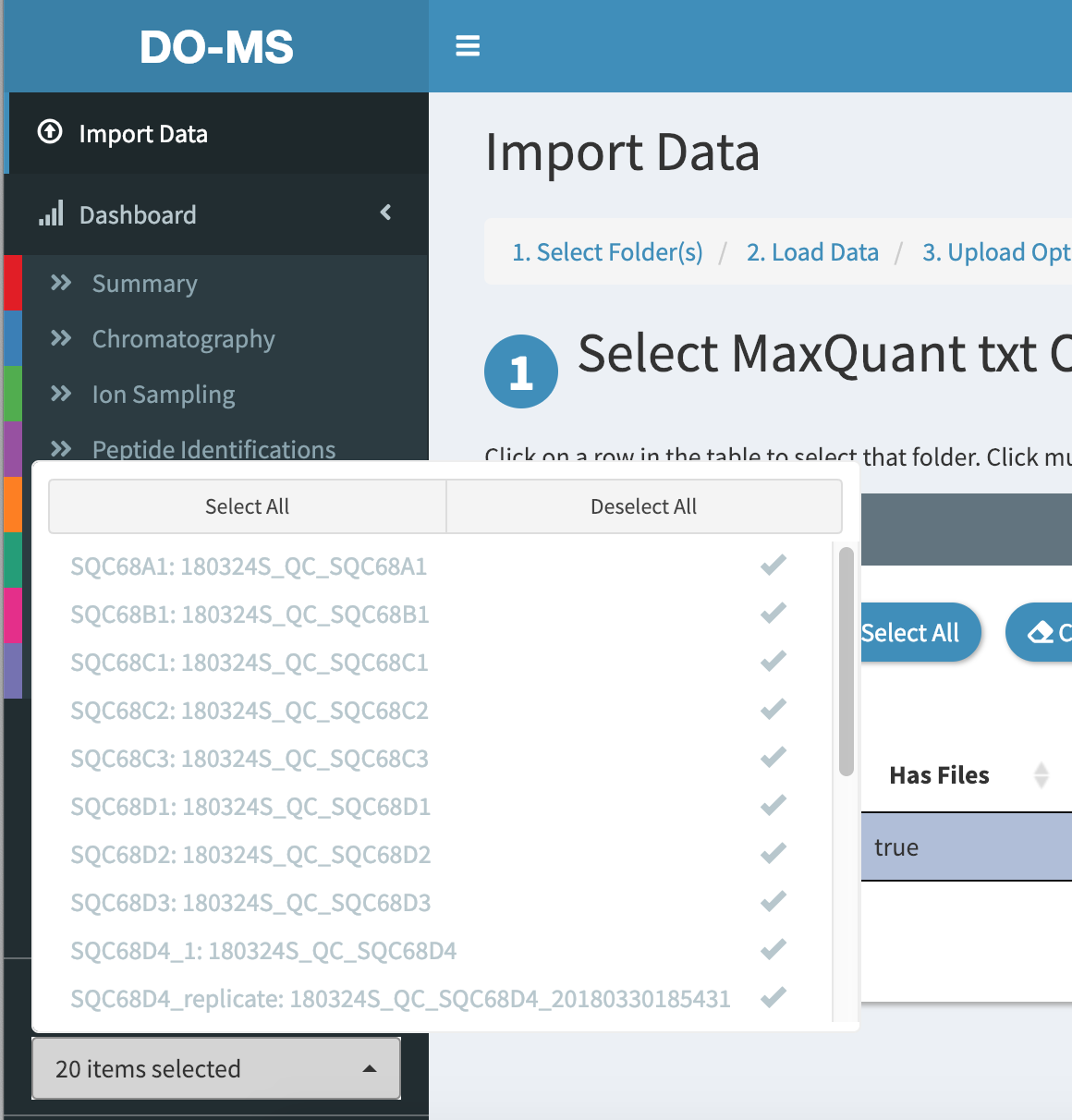Select 'SQC68D1: 180324S_QC_SQC68D1' list entry
The width and height of the screenshot is (1072, 1120).
pyautogui.click(x=250, y=806)
